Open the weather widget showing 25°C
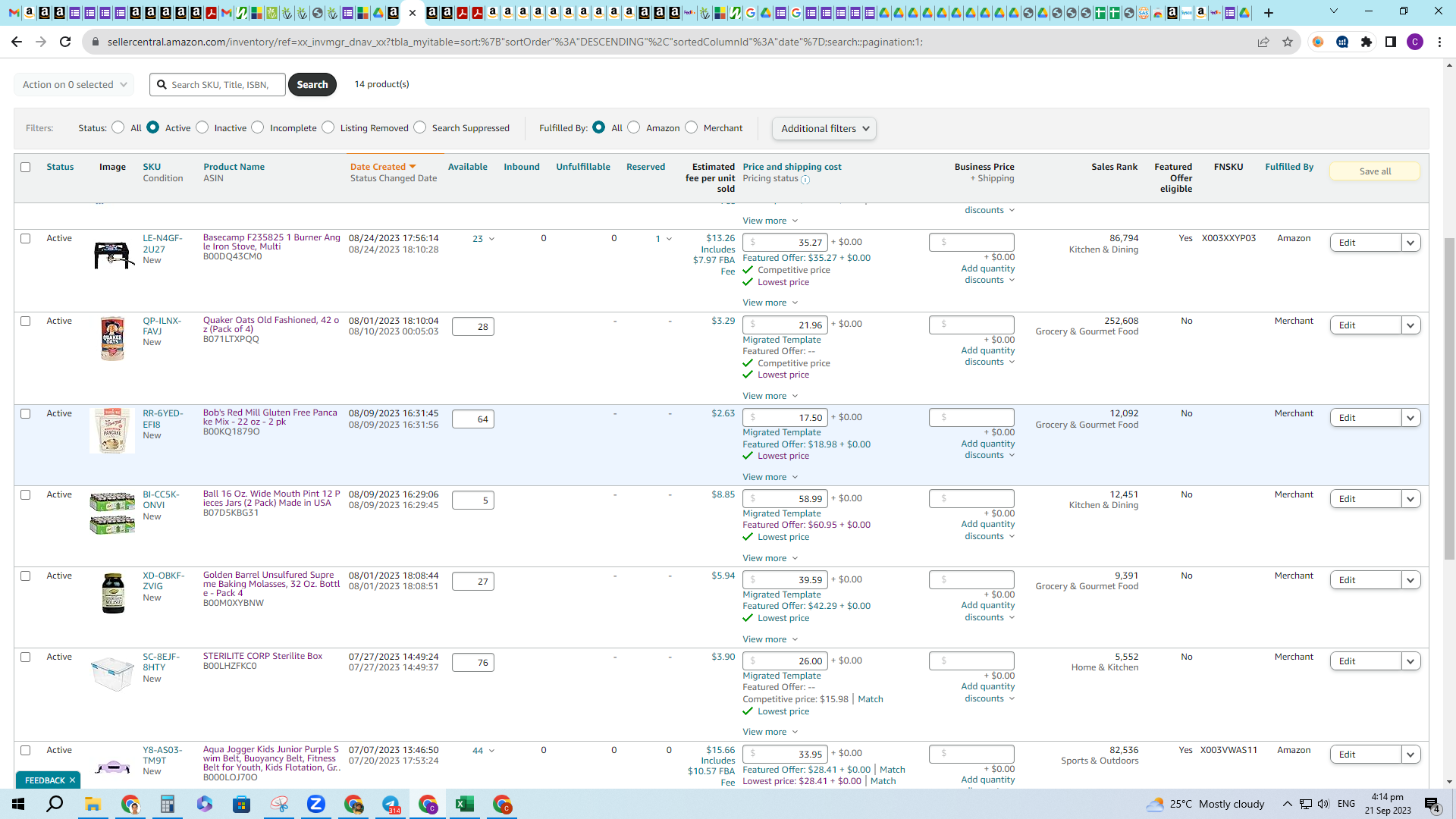 tap(1205, 804)
